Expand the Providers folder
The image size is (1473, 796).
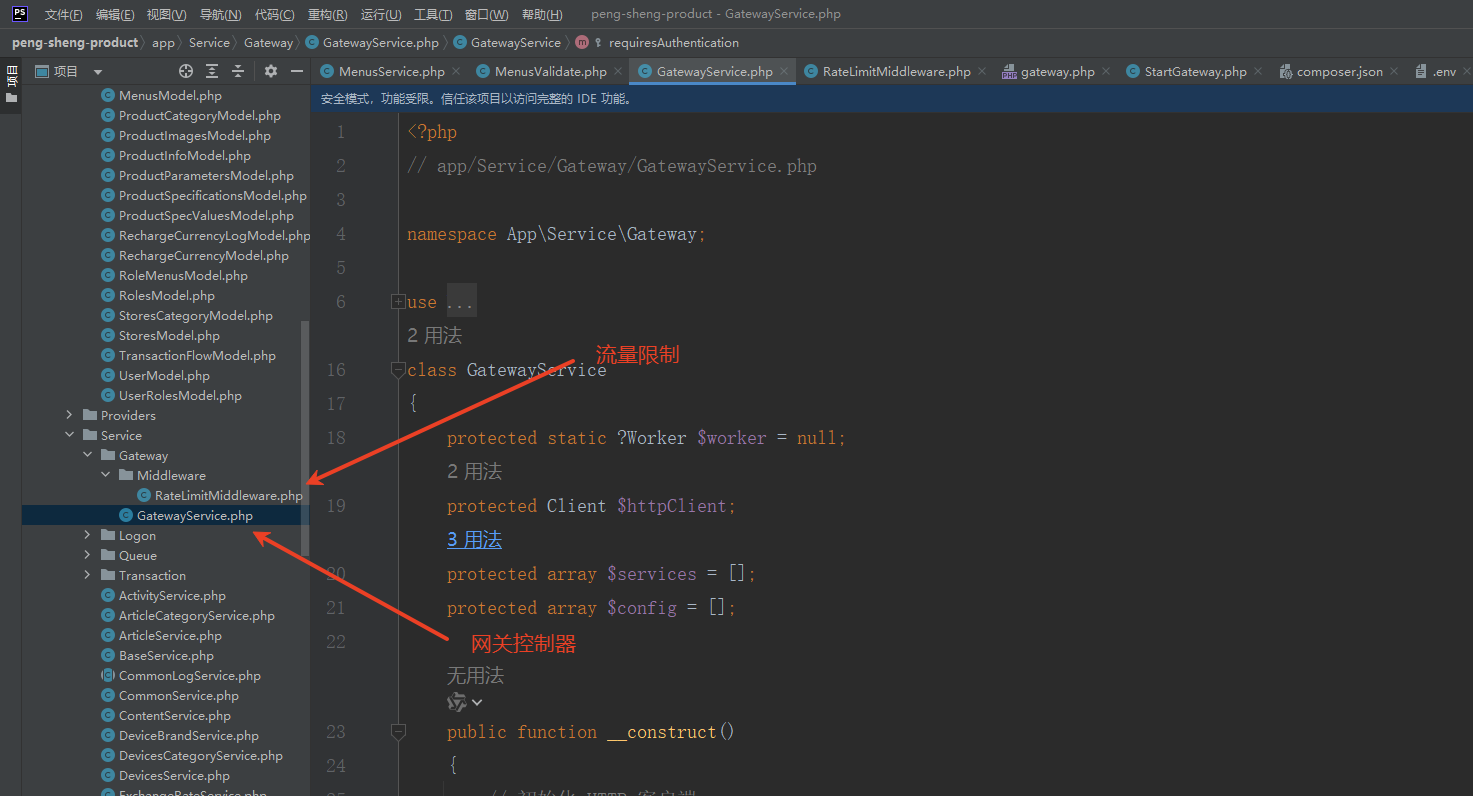click(70, 415)
